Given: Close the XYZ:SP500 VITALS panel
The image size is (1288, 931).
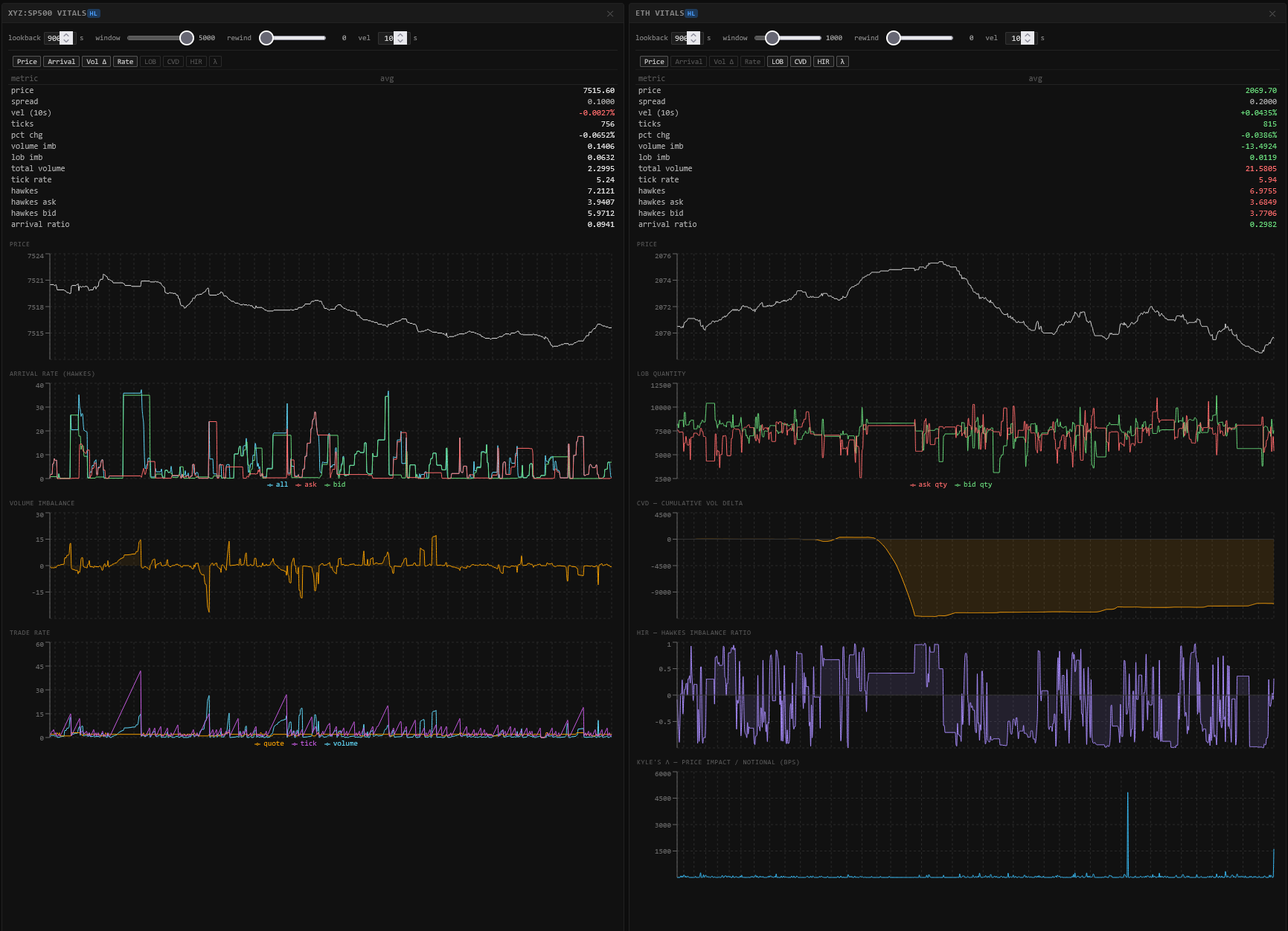Looking at the screenshot, I should click(610, 13).
